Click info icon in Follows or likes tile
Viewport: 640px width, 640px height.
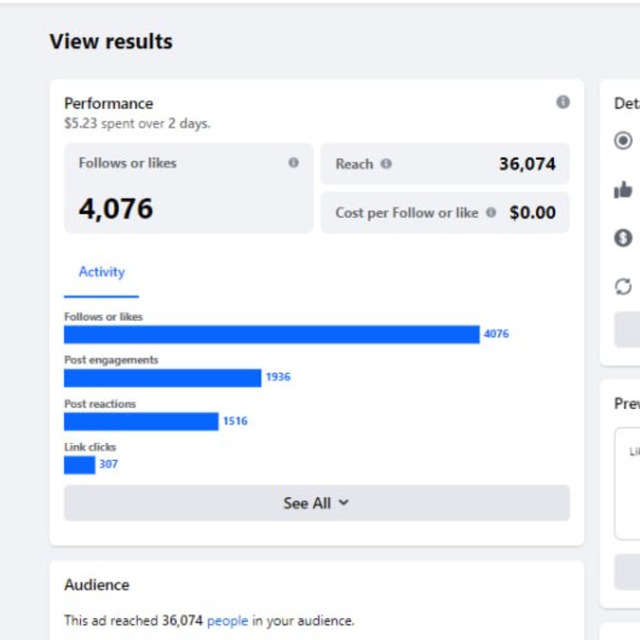pyautogui.click(x=293, y=162)
